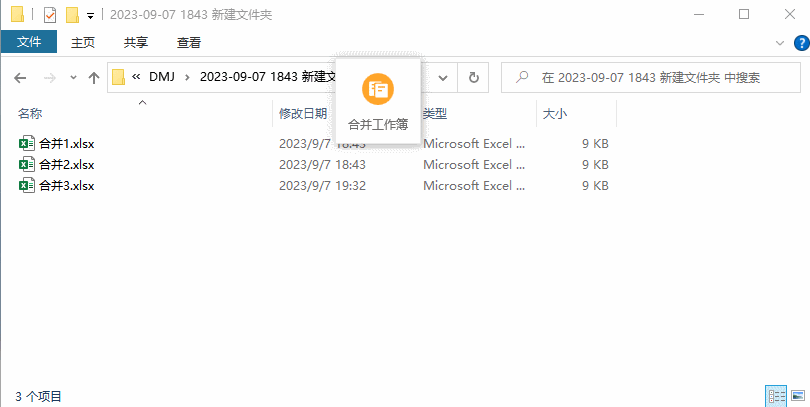Viewport: 810px width, 407px height.
Task: Click the new folder icon in quick access toolbar
Action: (72, 15)
